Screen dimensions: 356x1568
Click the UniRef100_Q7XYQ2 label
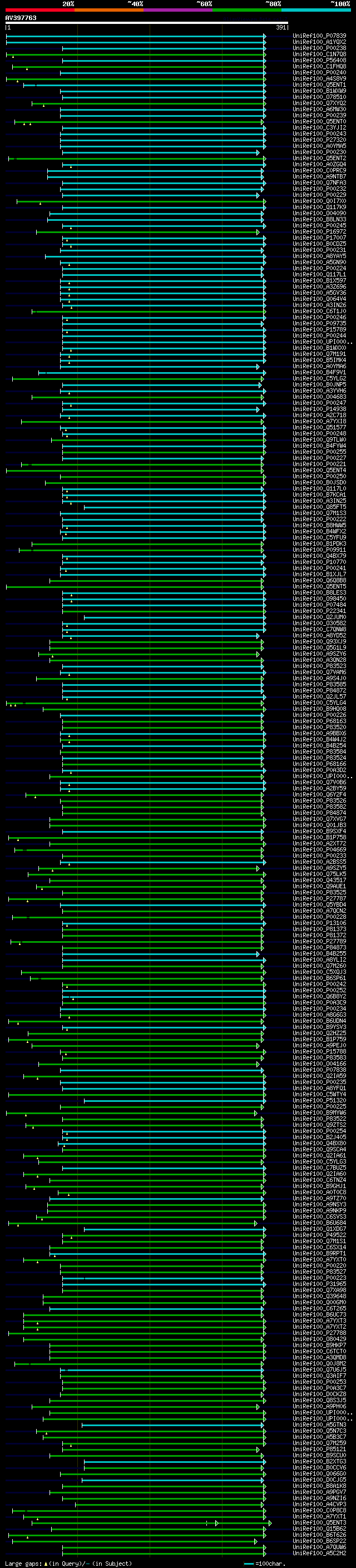(x=319, y=103)
